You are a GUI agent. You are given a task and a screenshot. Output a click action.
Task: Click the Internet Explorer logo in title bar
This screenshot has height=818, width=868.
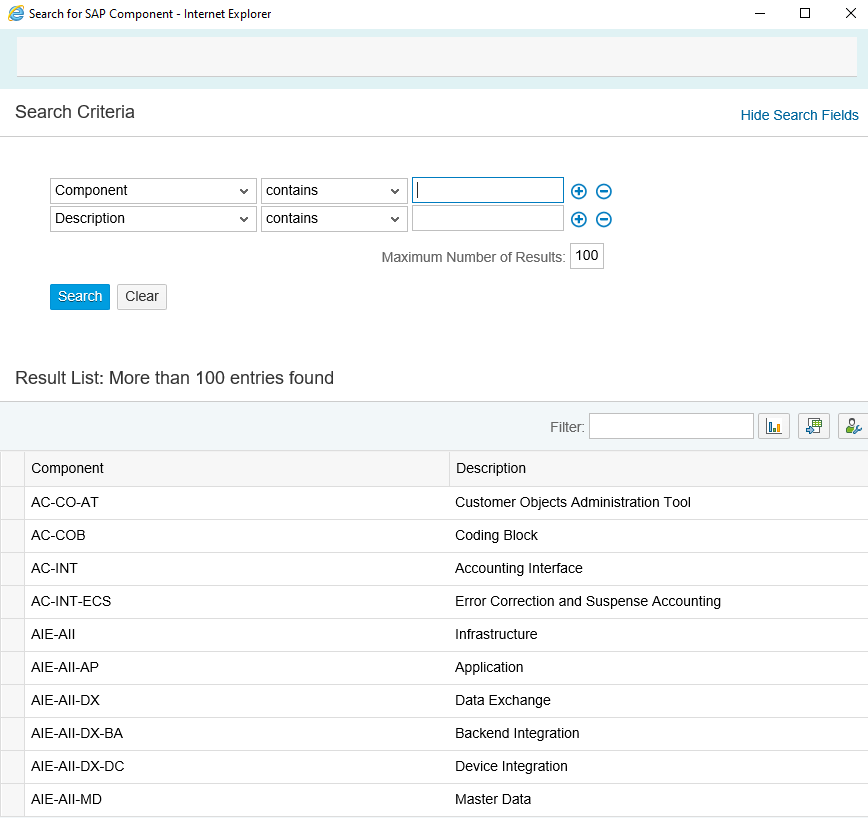tap(16, 13)
